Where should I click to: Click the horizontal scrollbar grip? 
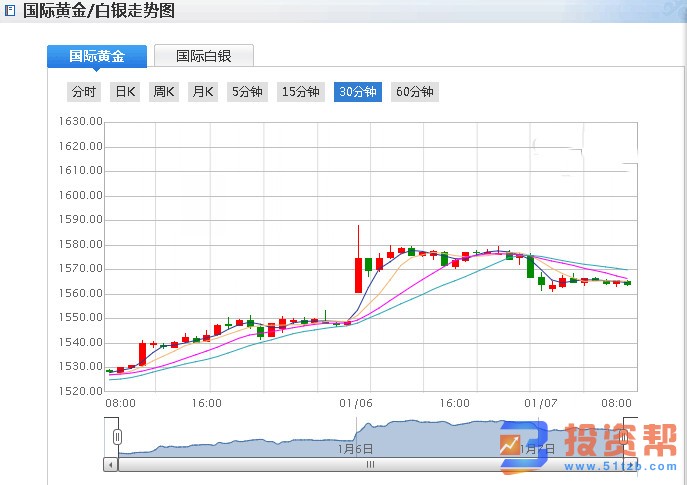click(x=370, y=464)
